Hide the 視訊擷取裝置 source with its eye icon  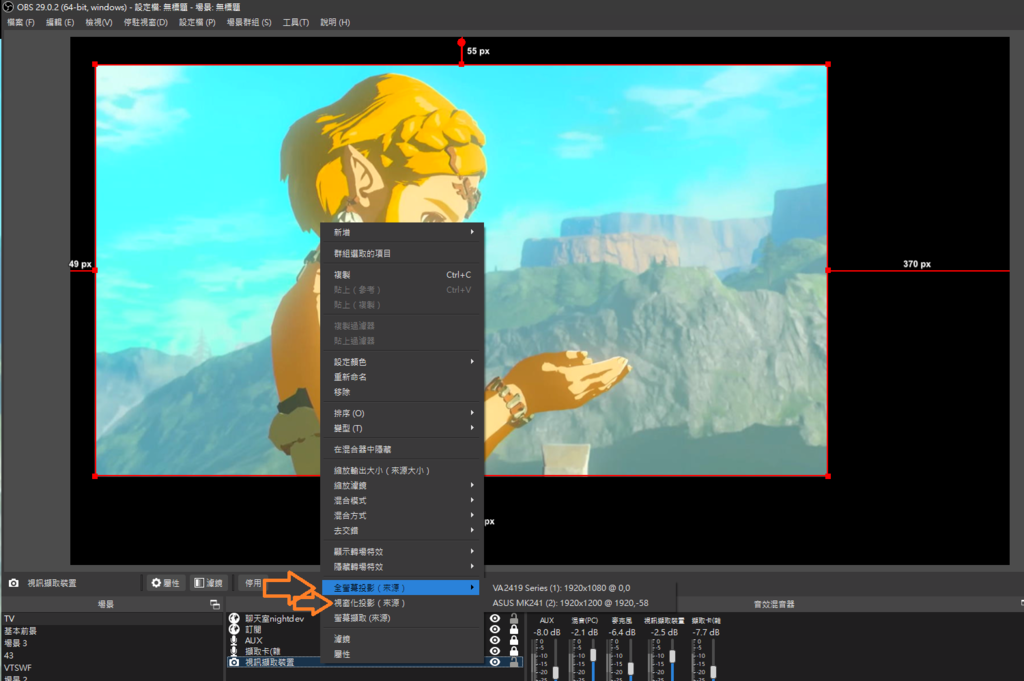(x=495, y=662)
